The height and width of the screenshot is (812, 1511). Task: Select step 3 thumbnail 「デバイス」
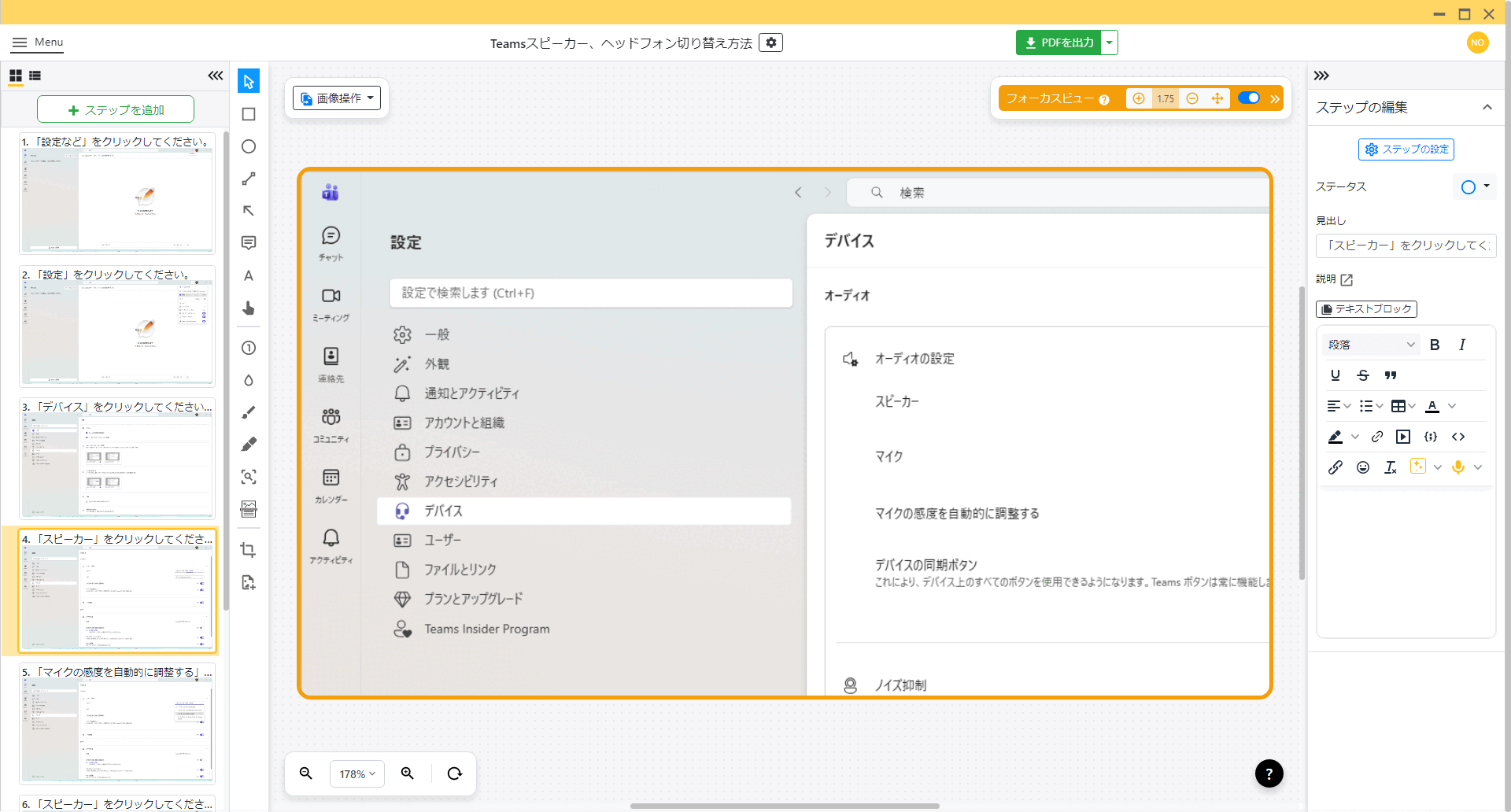click(x=117, y=458)
